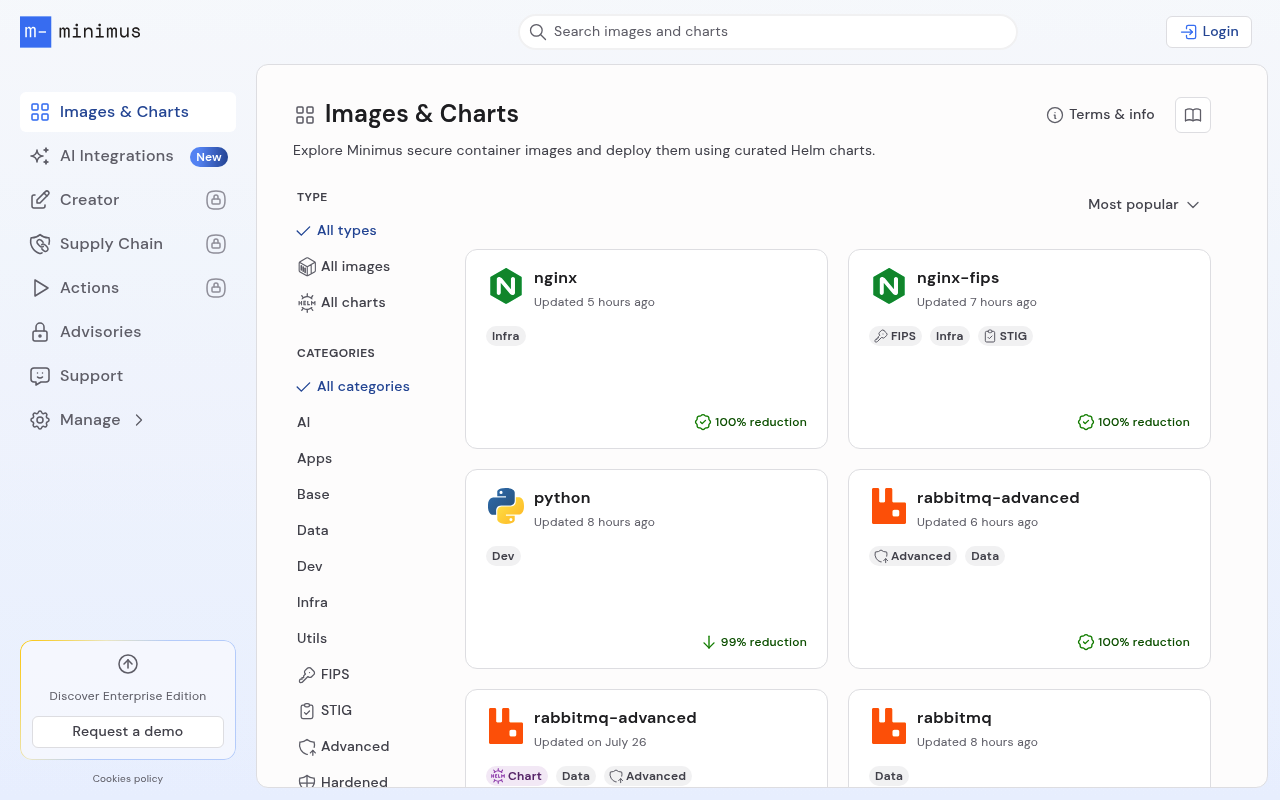
Task: Focus the Search images and charts field
Action: tap(768, 32)
